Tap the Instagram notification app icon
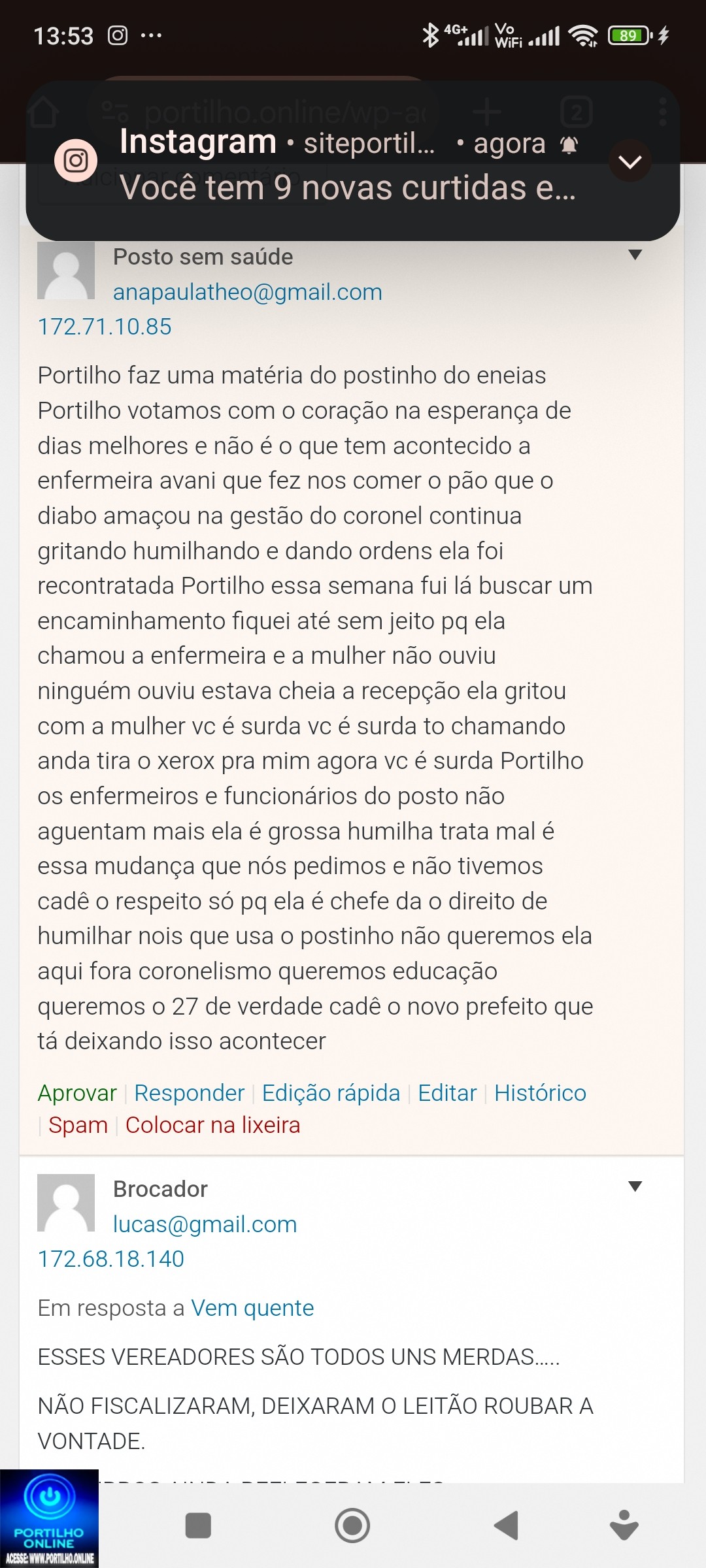The image size is (706, 1568). [76, 161]
